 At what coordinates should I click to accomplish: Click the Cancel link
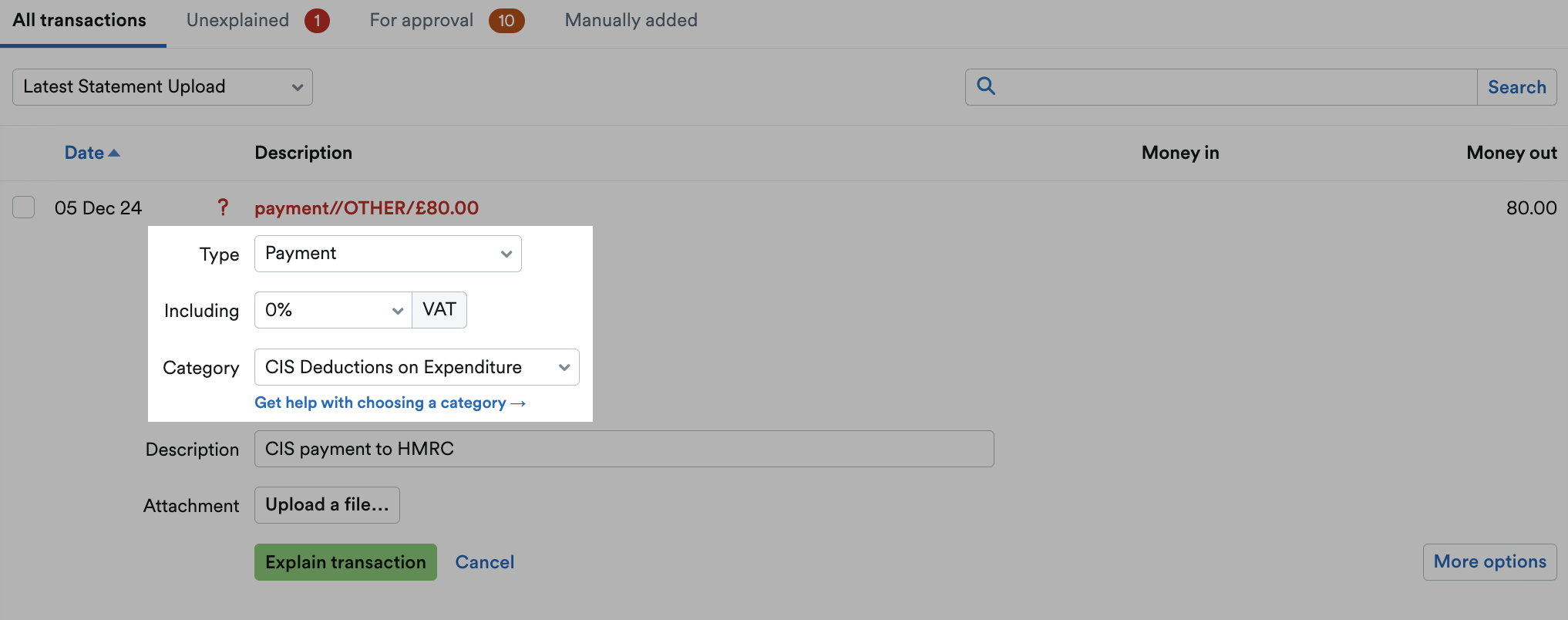(x=484, y=562)
